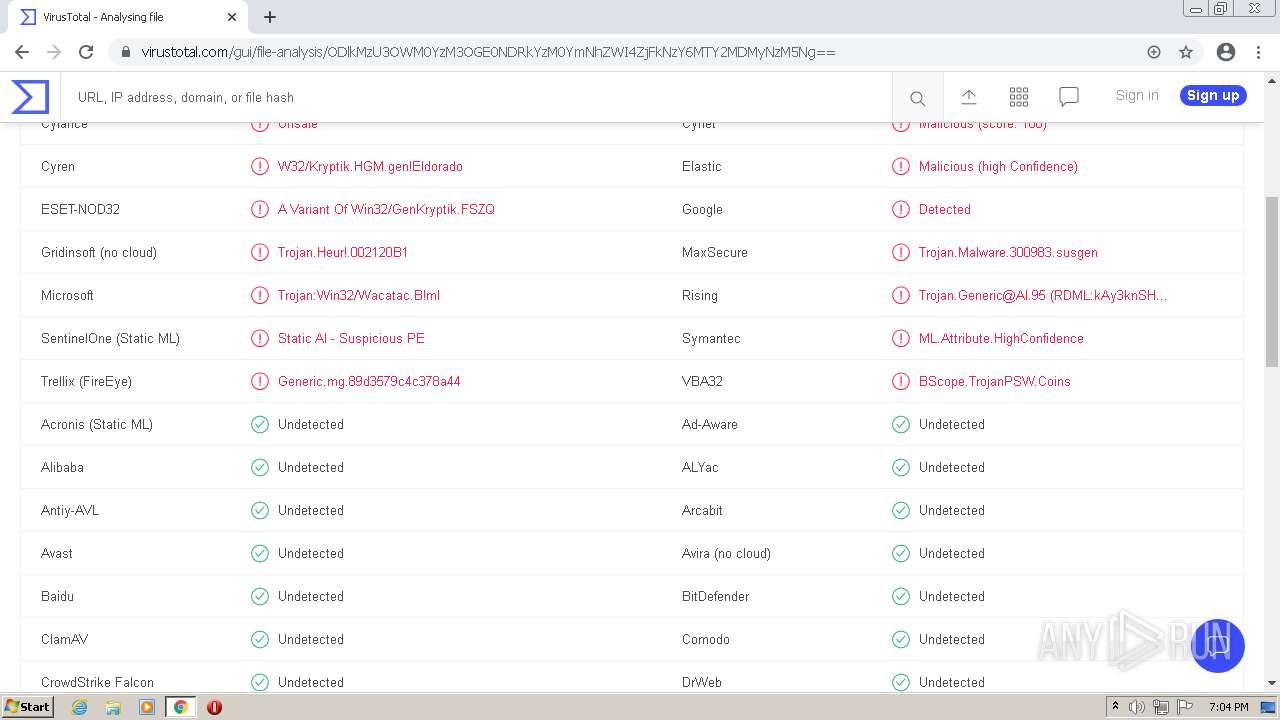Open the Chrome profile avatar
The width and height of the screenshot is (1280, 720).
1226,52
